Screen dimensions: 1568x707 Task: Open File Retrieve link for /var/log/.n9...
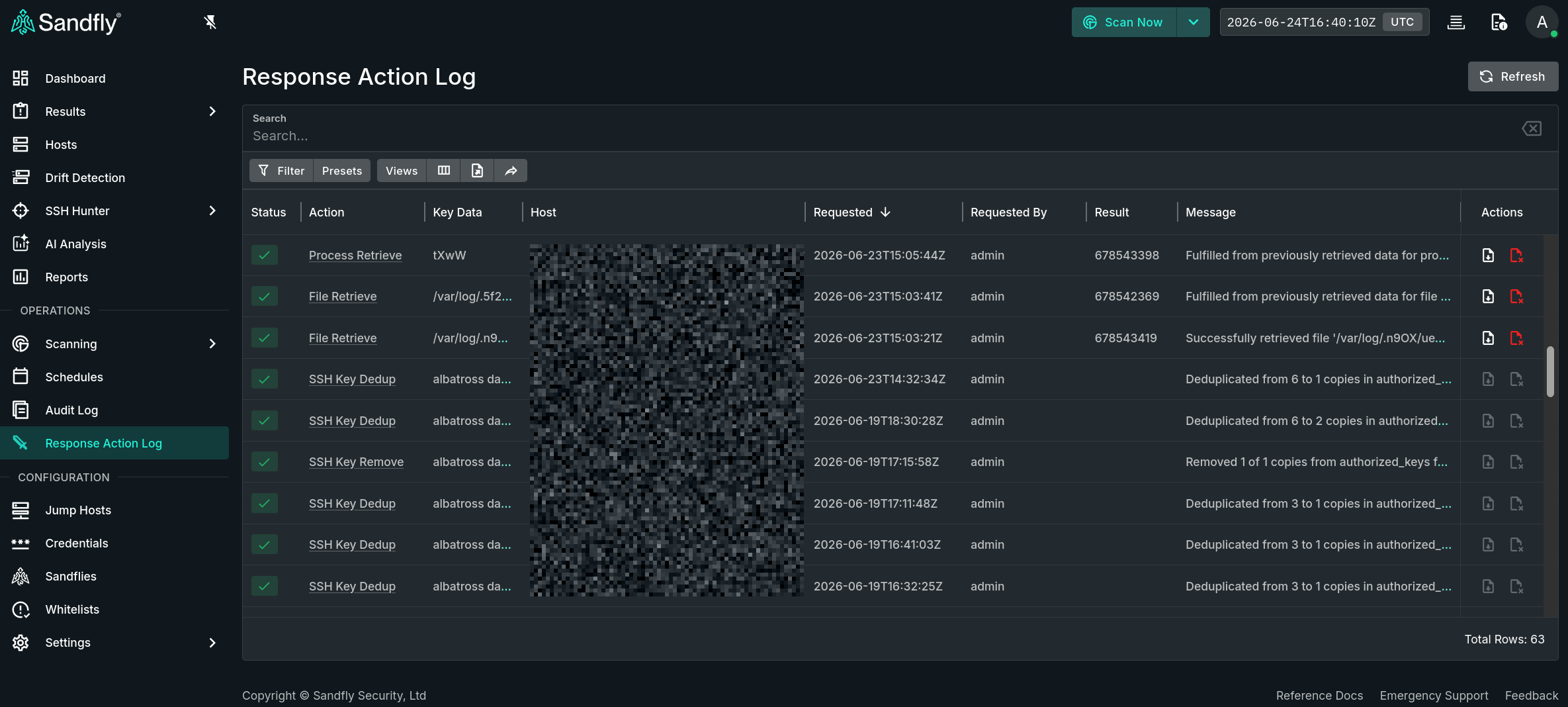(343, 338)
